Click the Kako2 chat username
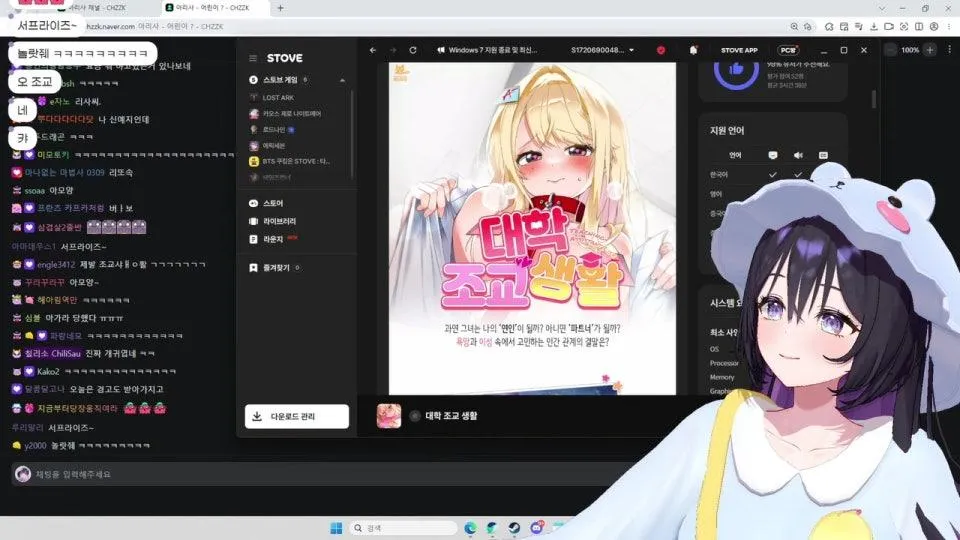Viewport: 960px width, 540px height. click(x=48, y=372)
